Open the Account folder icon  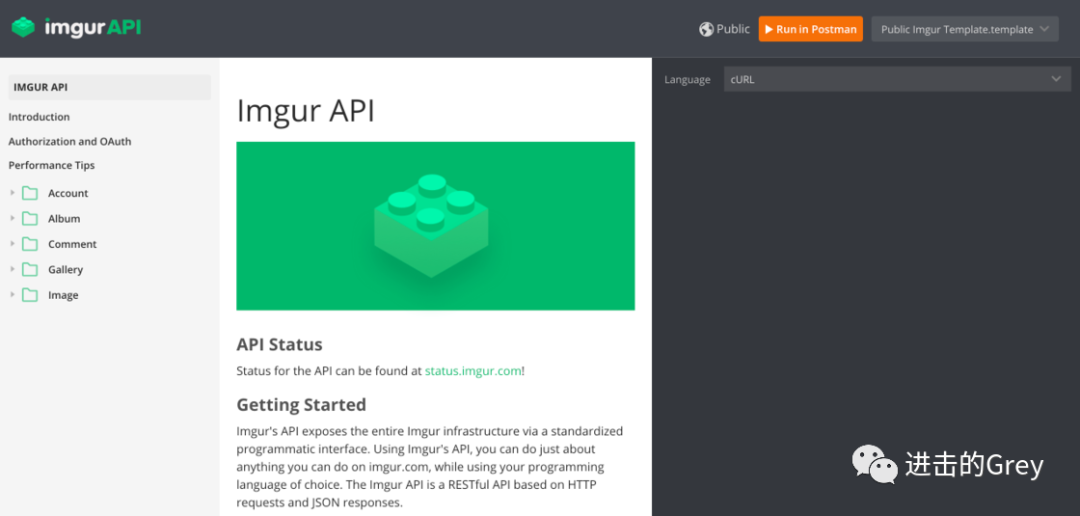[30, 193]
